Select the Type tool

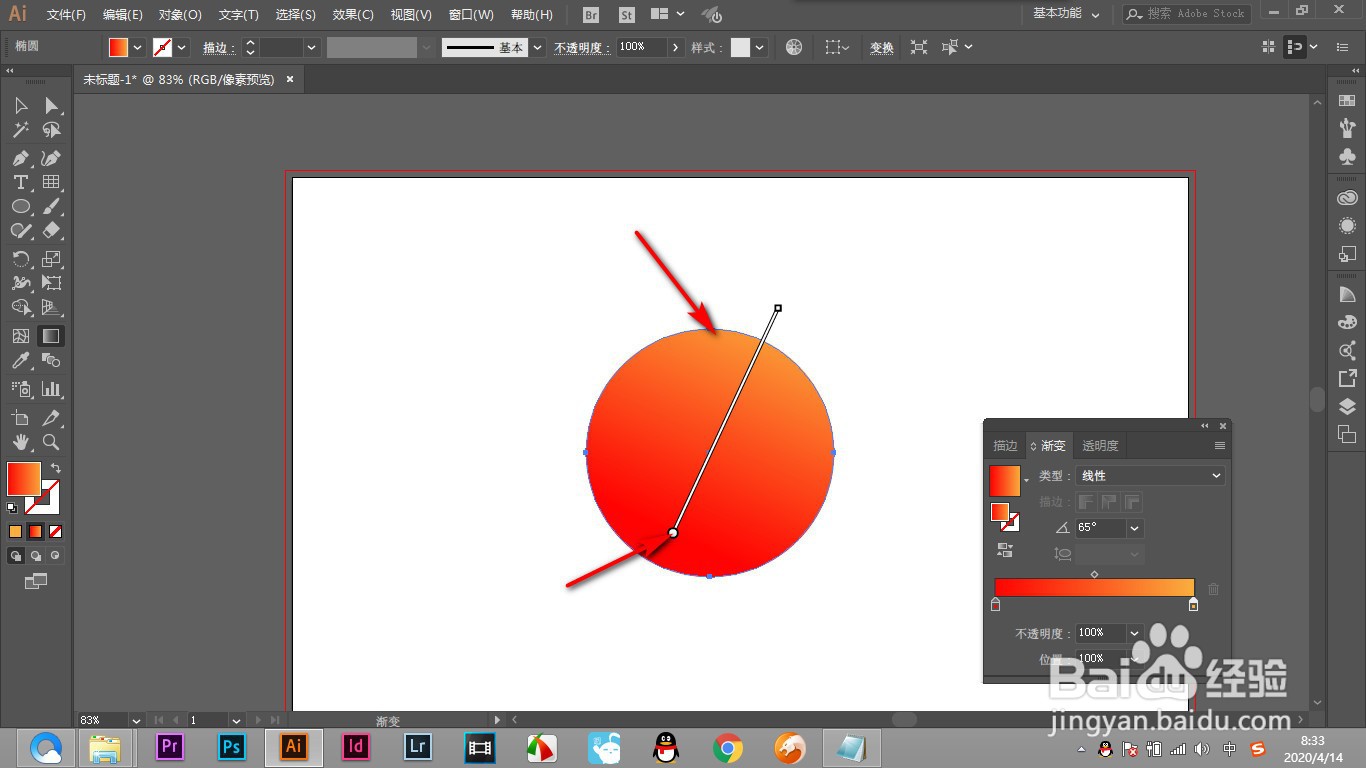[20, 182]
